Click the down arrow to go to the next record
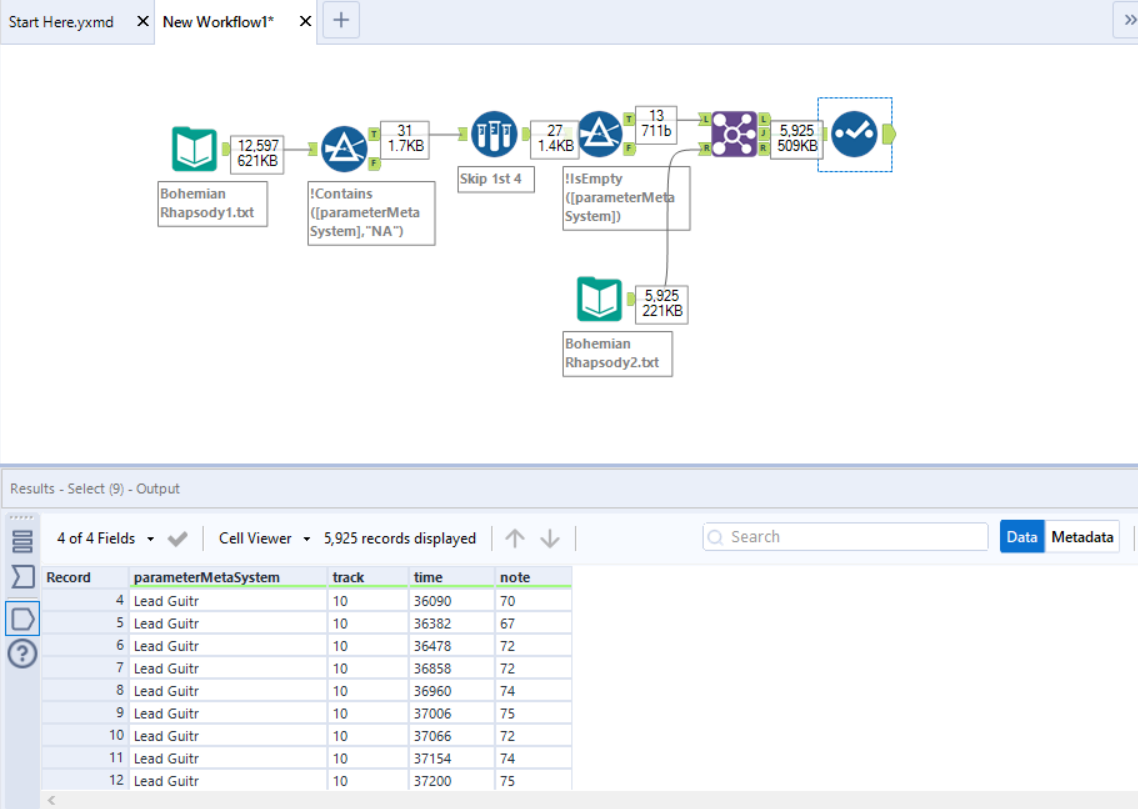 [x=550, y=538]
